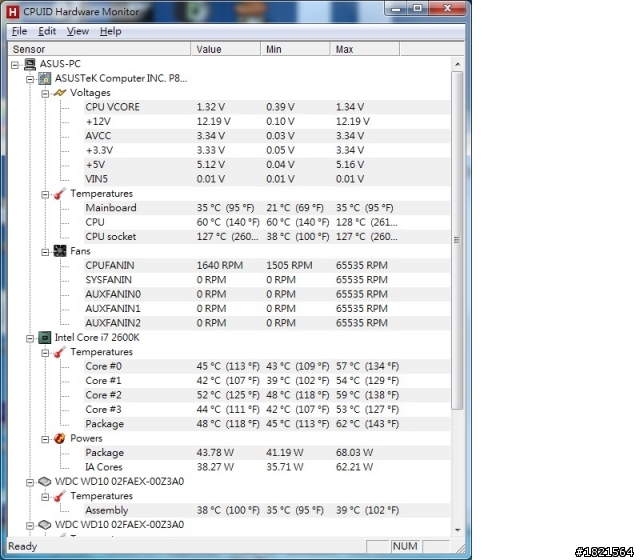Click the ASUSTeK motherboard icon
This screenshot has width=640, height=560.
point(45,78)
